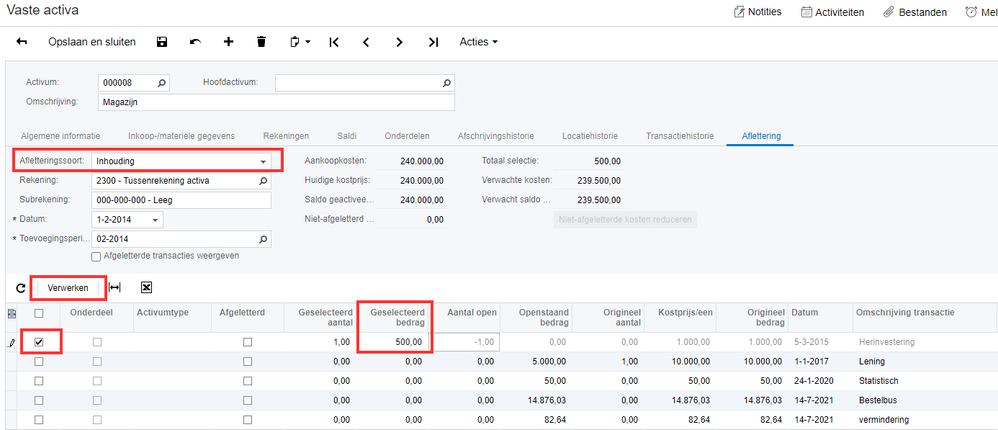Click Opslaan en sluiten button
The width and height of the screenshot is (998, 430).
tap(93, 42)
